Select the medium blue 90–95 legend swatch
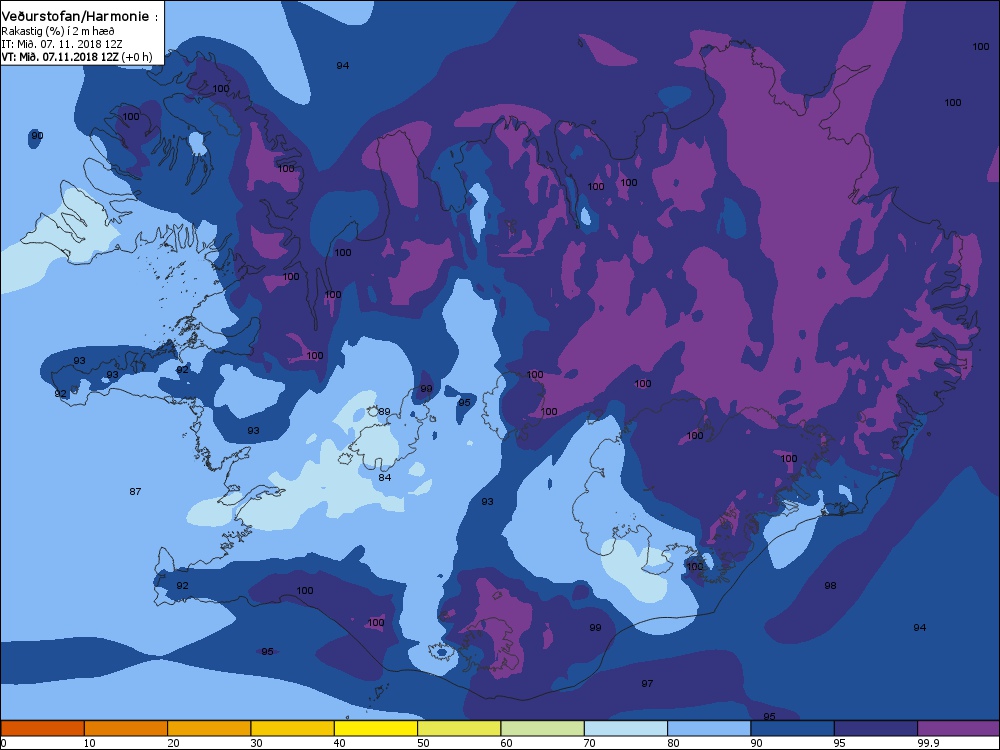Screen dimensions: 1000x750 pos(793,728)
